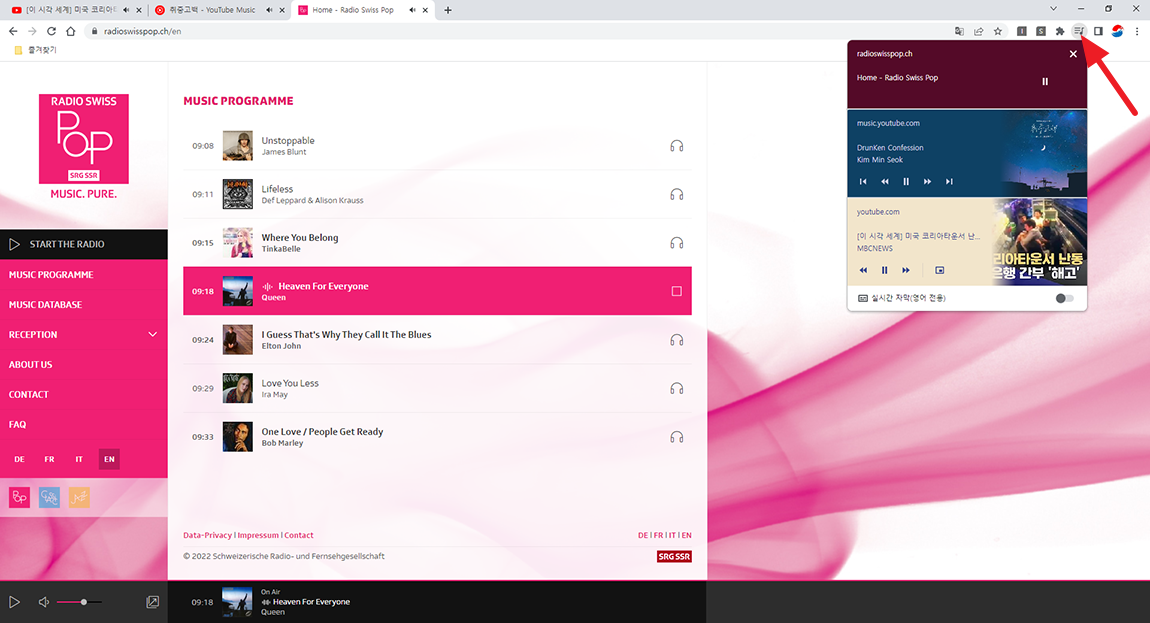Skip to next track in YouTube Music card
Viewport: 1150px width, 623px height.
949,181
